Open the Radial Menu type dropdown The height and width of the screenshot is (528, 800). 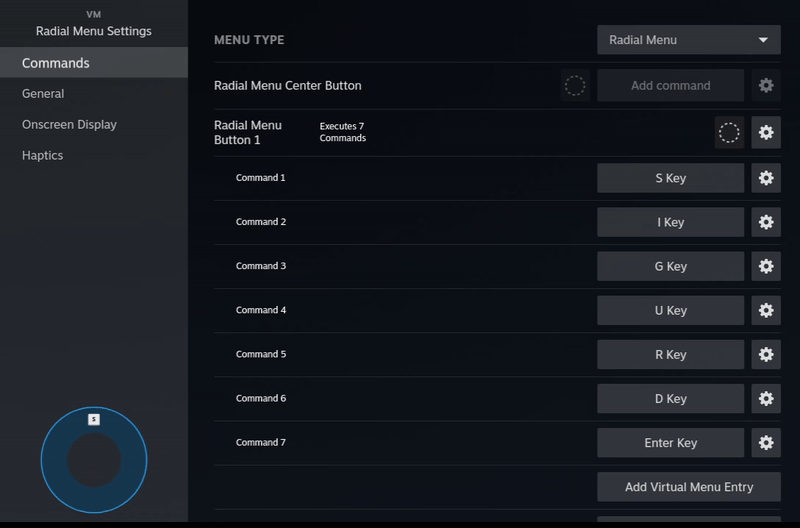[688, 40]
